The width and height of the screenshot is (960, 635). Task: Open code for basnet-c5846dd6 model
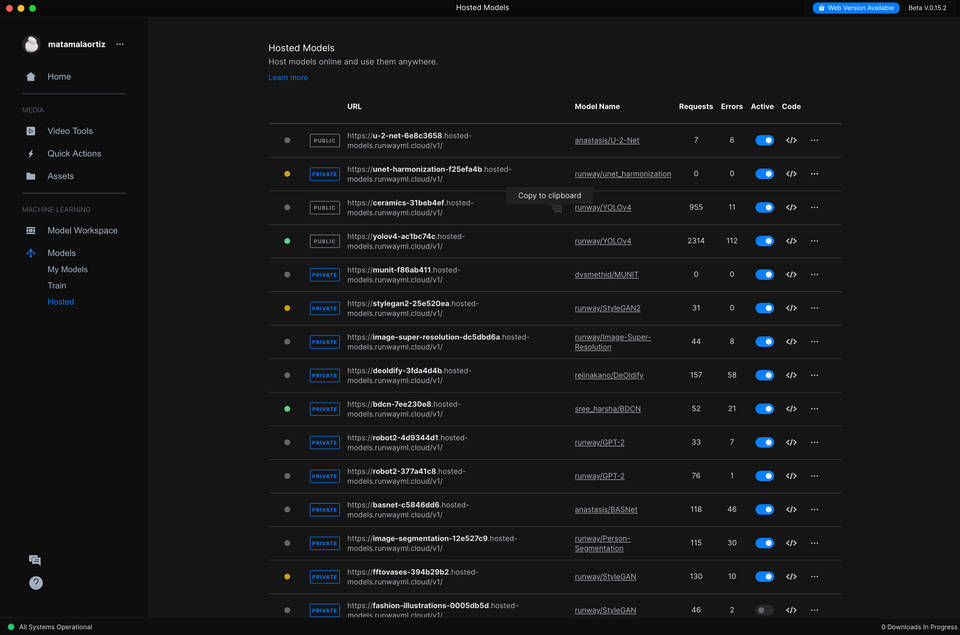click(791, 509)
